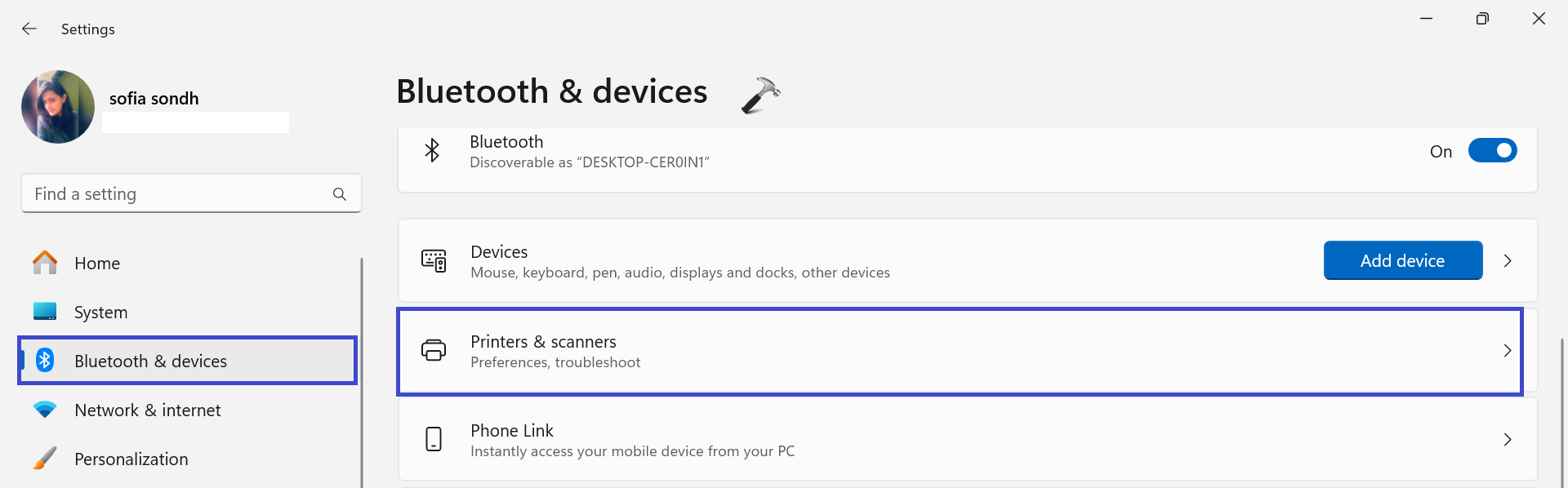Image resolution: width=1568 pixels, height=488 pixels.
Task: Click the search magnifier icon
Action: click(340, 194)
